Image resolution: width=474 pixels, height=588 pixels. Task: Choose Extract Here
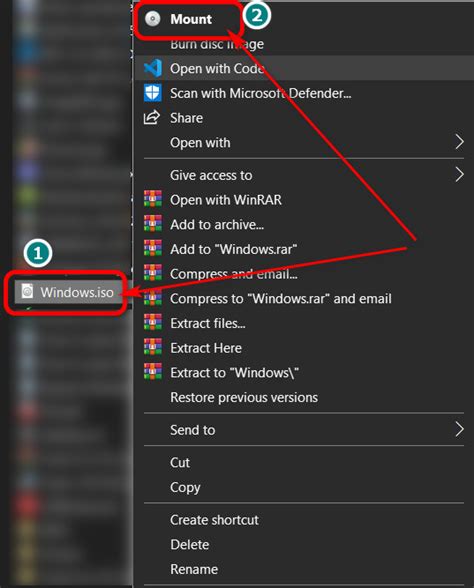point(206,348)
